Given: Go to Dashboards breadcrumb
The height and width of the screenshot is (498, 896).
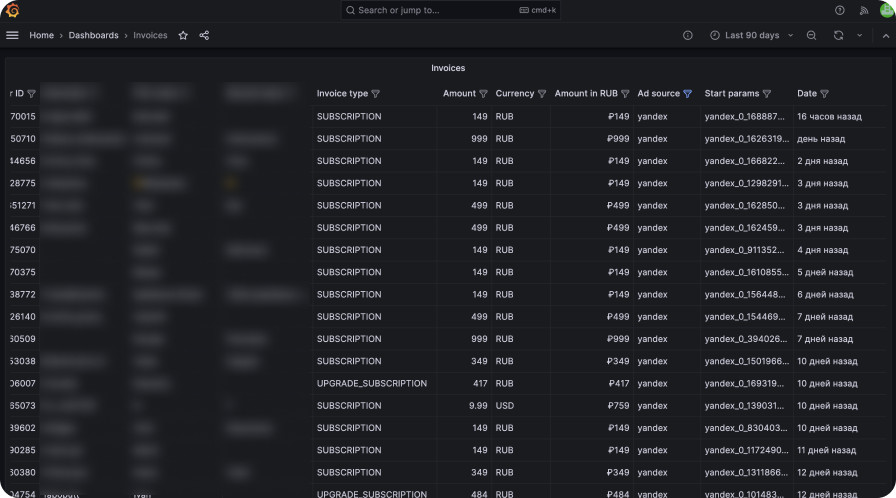Looking at the screenshot, I should [93, 35].
